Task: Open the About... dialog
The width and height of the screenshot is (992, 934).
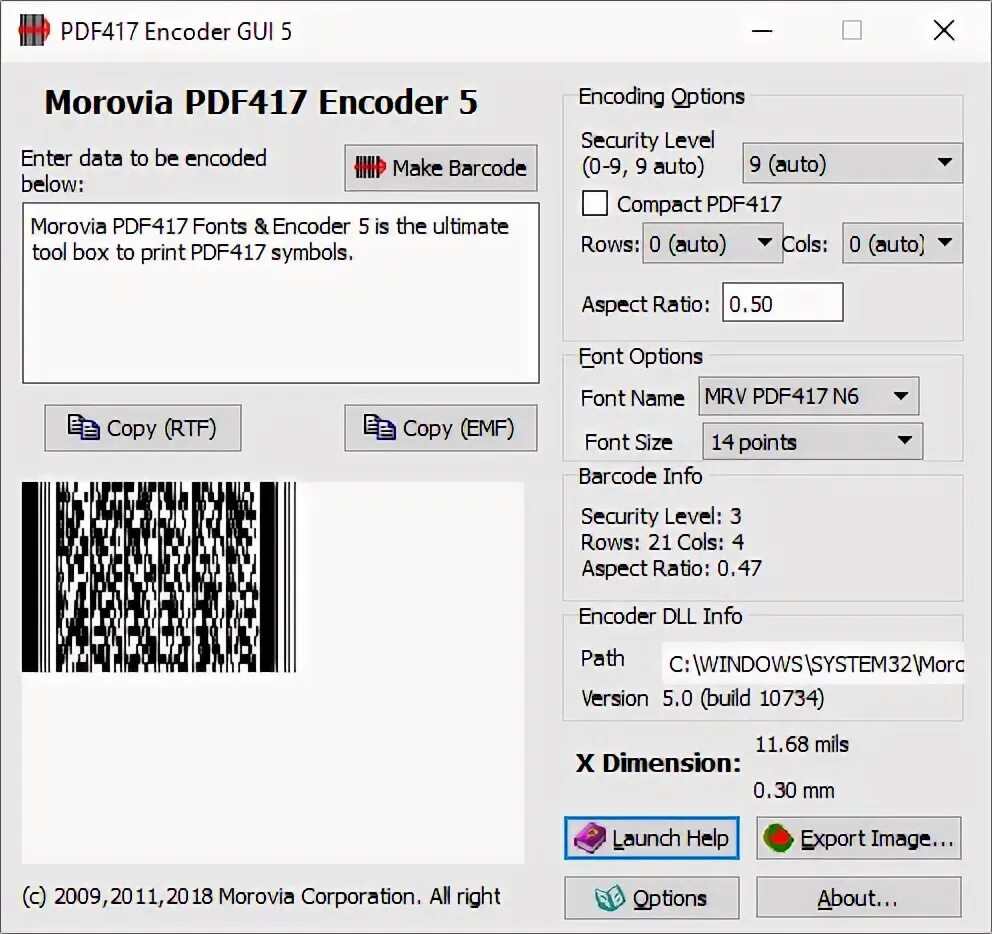Action: tap(859, 898)
